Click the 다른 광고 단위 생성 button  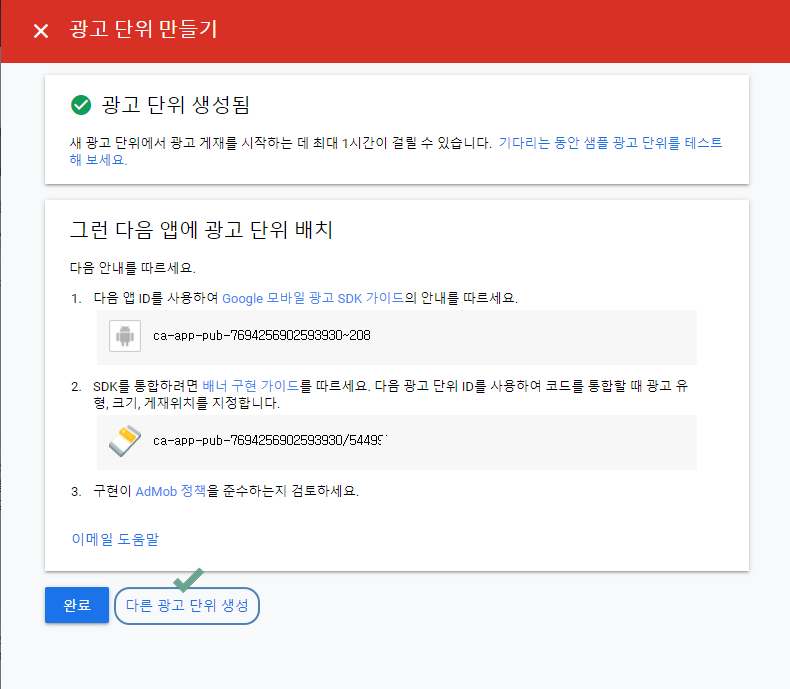coord(187,606)
